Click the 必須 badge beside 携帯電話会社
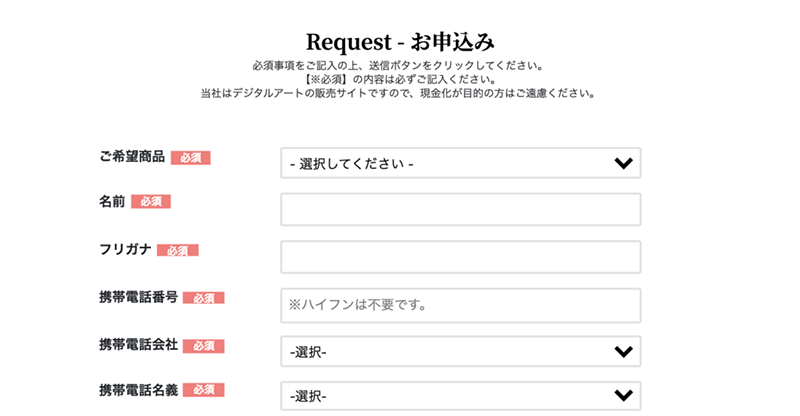The image size is (800, 416). point(203,346)
